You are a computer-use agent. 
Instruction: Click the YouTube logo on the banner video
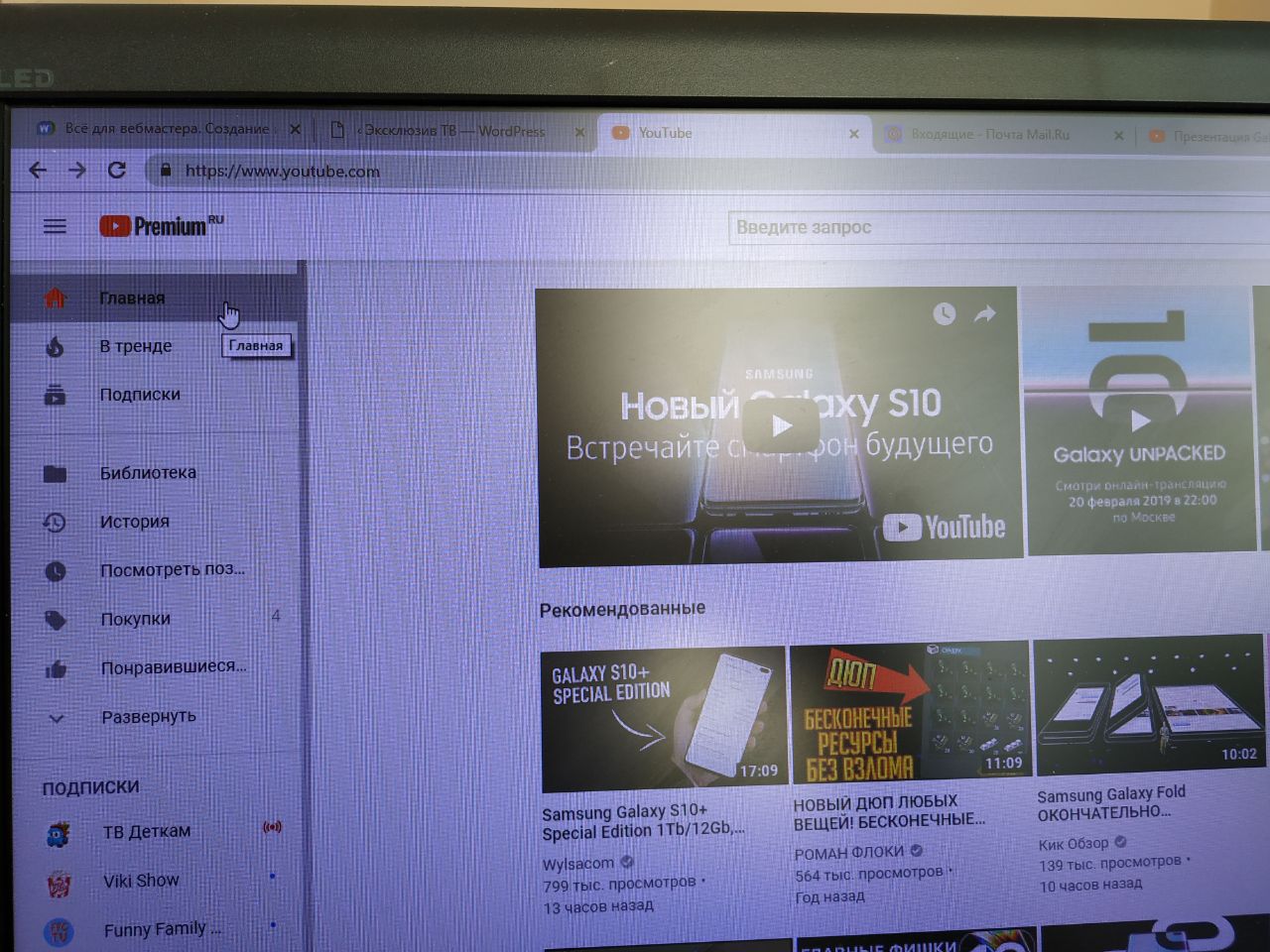[944, 527]
